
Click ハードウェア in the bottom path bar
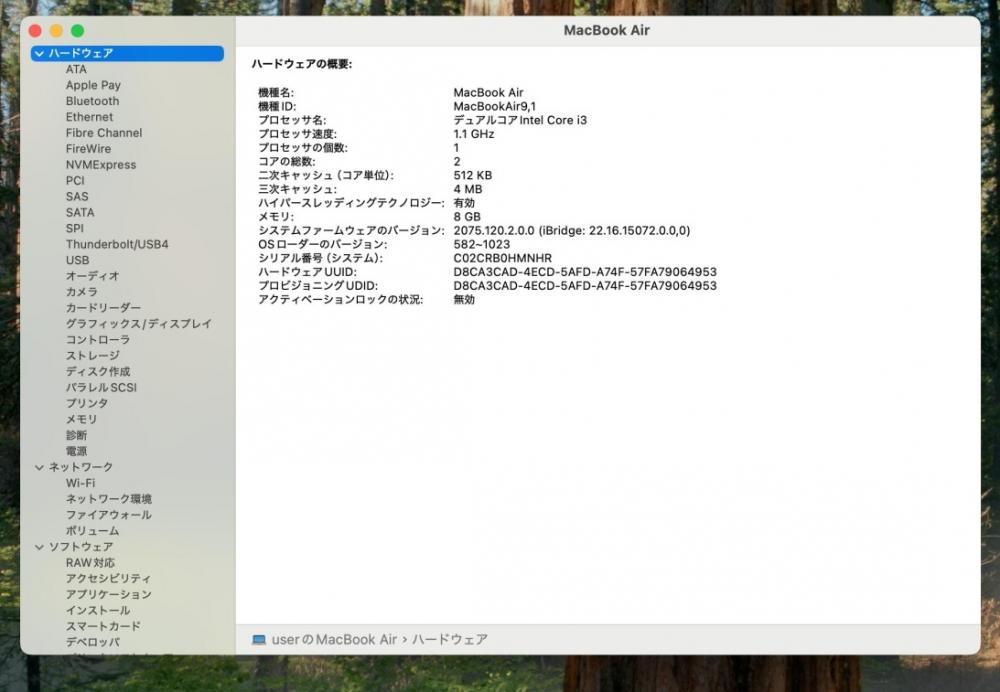pos(450,640)
